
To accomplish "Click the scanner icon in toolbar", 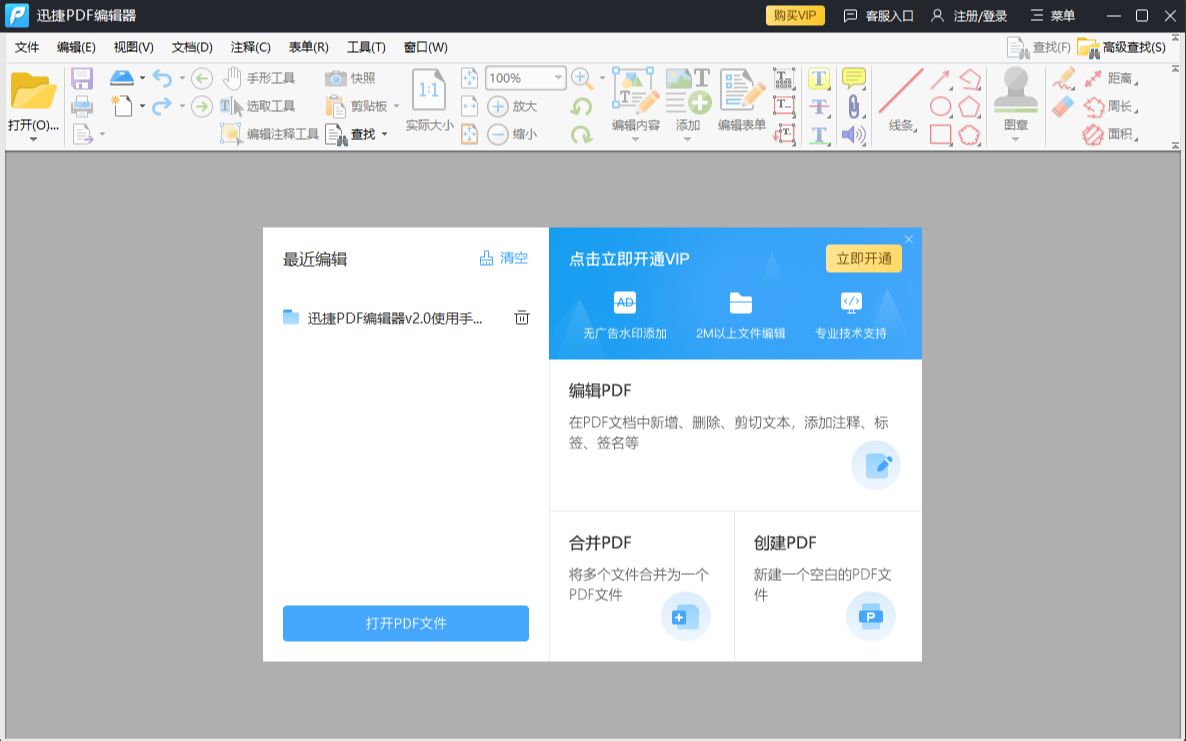I will point(122,77).
